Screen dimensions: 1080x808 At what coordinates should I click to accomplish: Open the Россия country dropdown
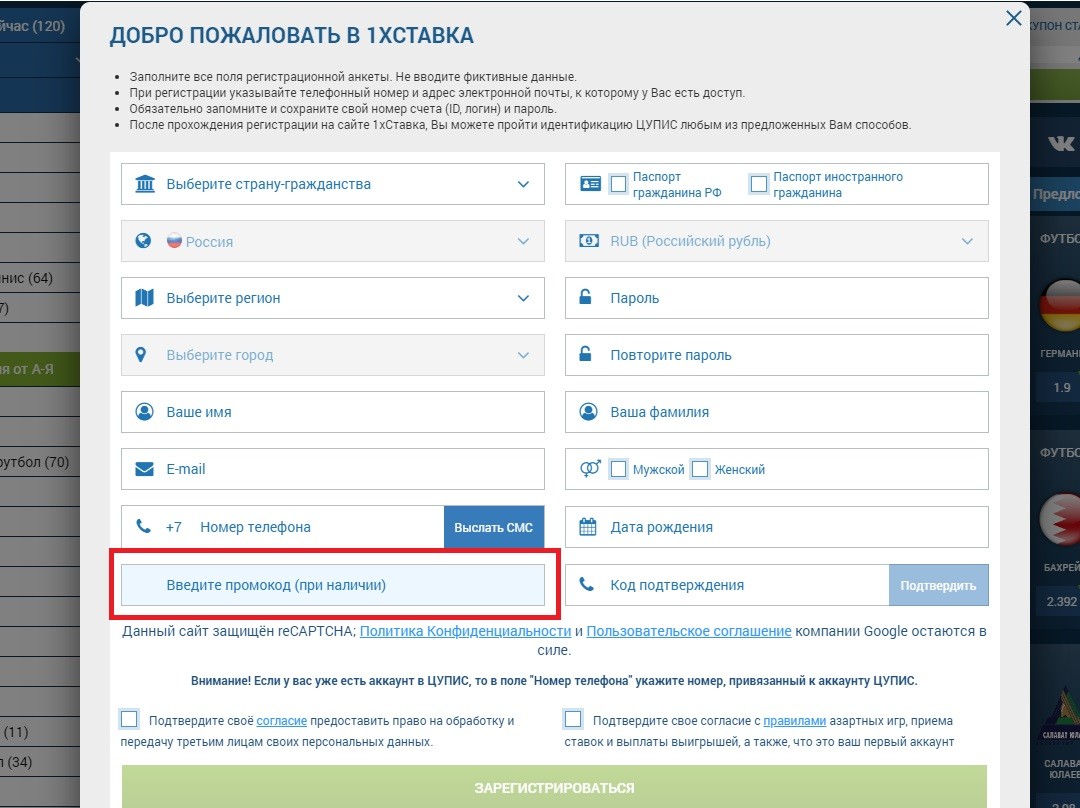pos(333,241)
